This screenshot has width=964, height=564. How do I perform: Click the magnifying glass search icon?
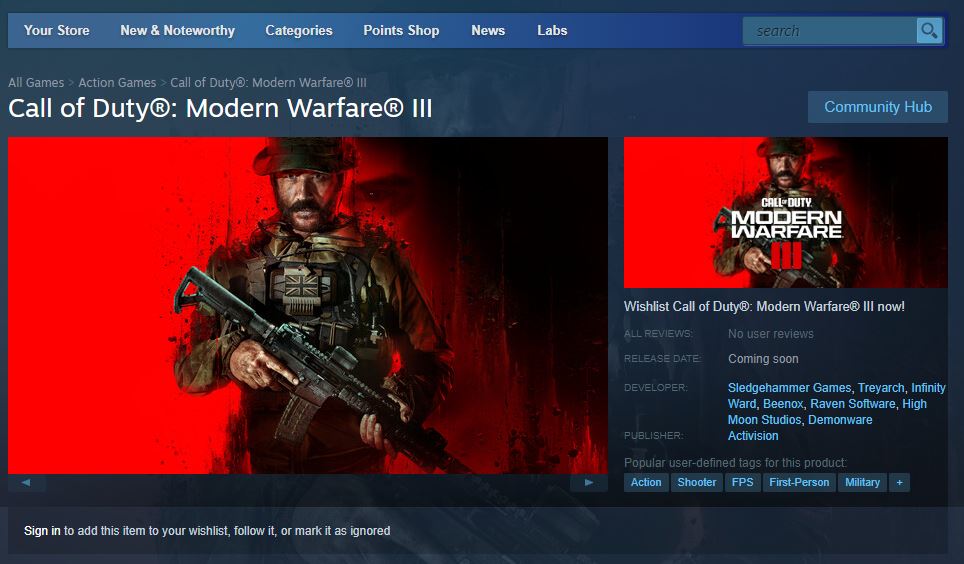(929, 30)
